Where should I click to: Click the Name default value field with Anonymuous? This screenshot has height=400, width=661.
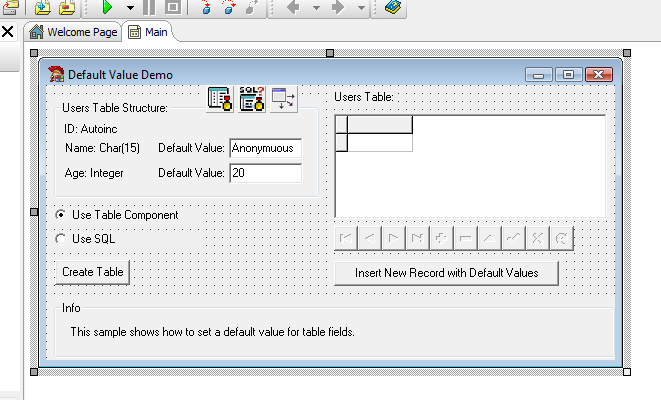(x=265, y=148)
